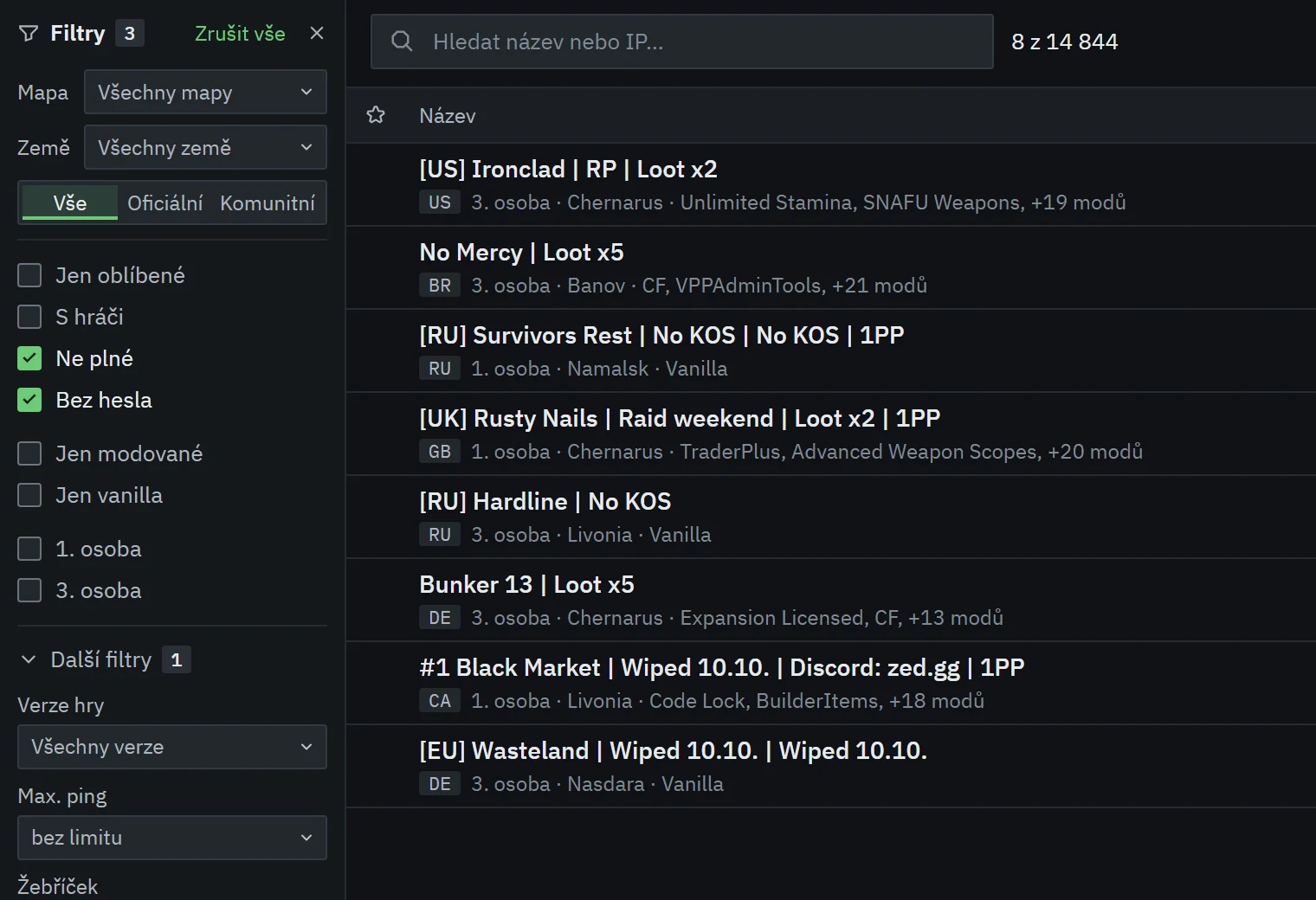The image size is (1316, 900).
Task: Click the 'Filtry' panel heading
Action: pyautogui.click(x=78, y=34)
